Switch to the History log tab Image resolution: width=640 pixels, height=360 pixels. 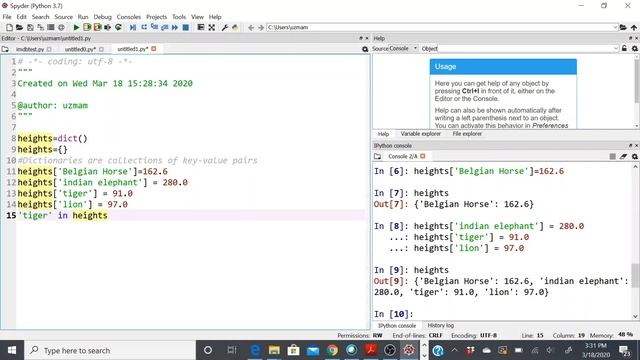[440, 325]
